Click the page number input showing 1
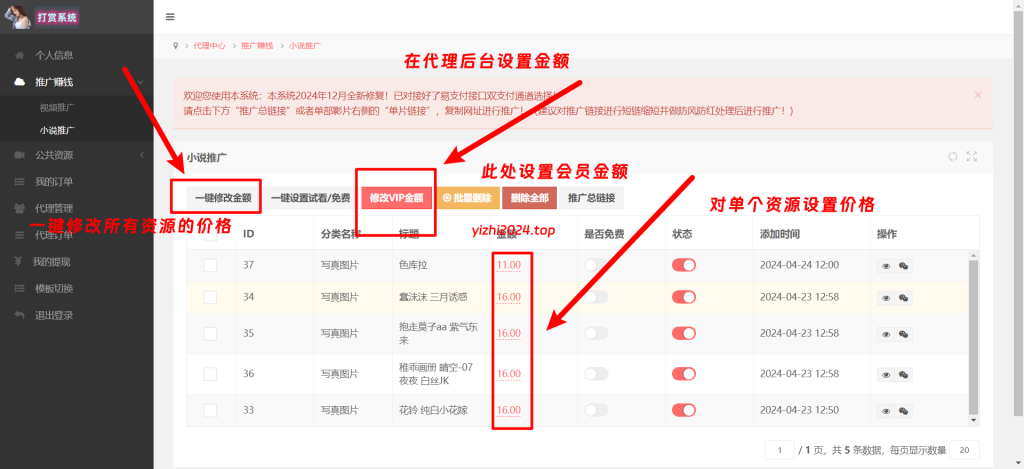This screenshot has width=1024, height=469. point(779,450)
